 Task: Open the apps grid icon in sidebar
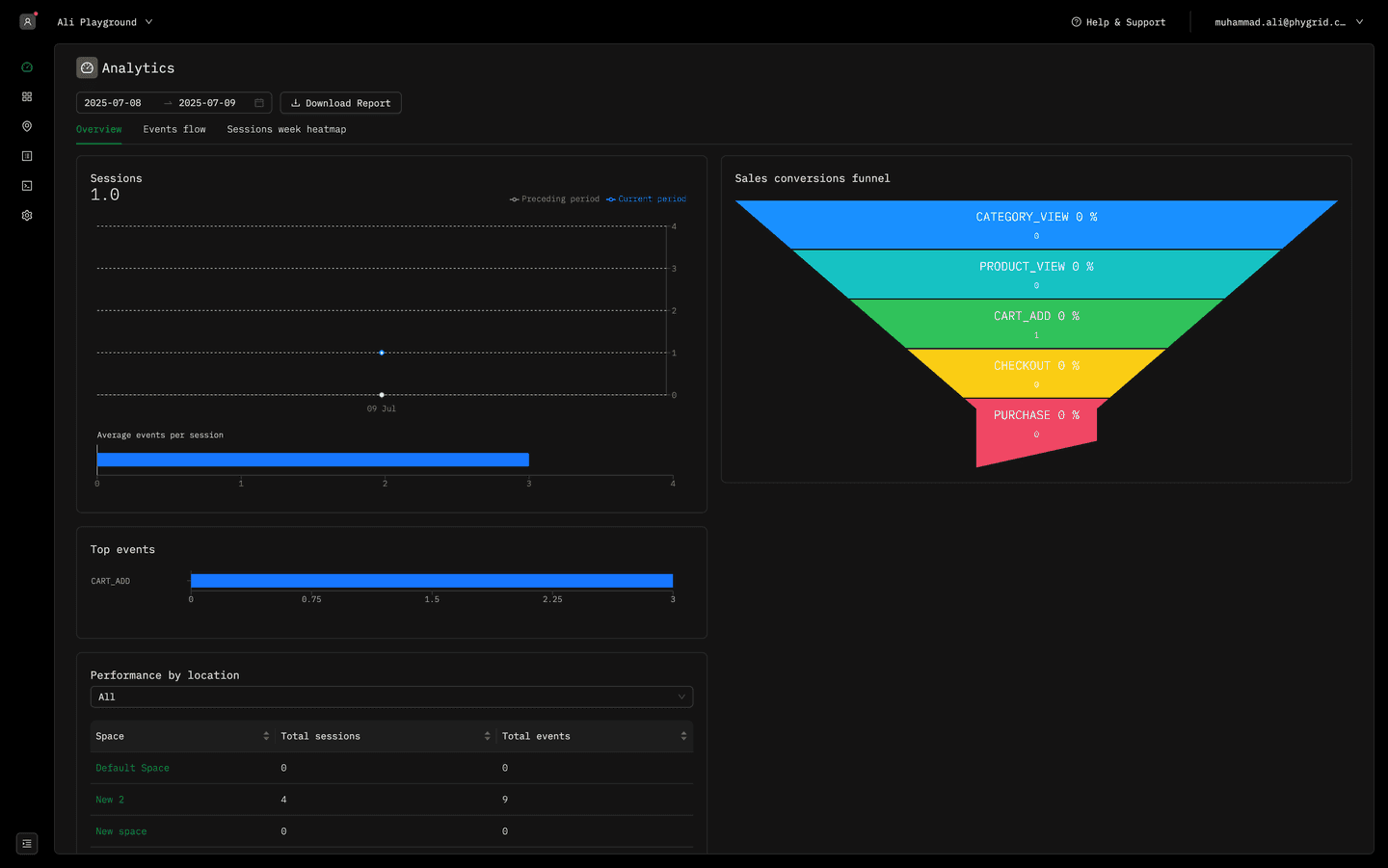26,96
